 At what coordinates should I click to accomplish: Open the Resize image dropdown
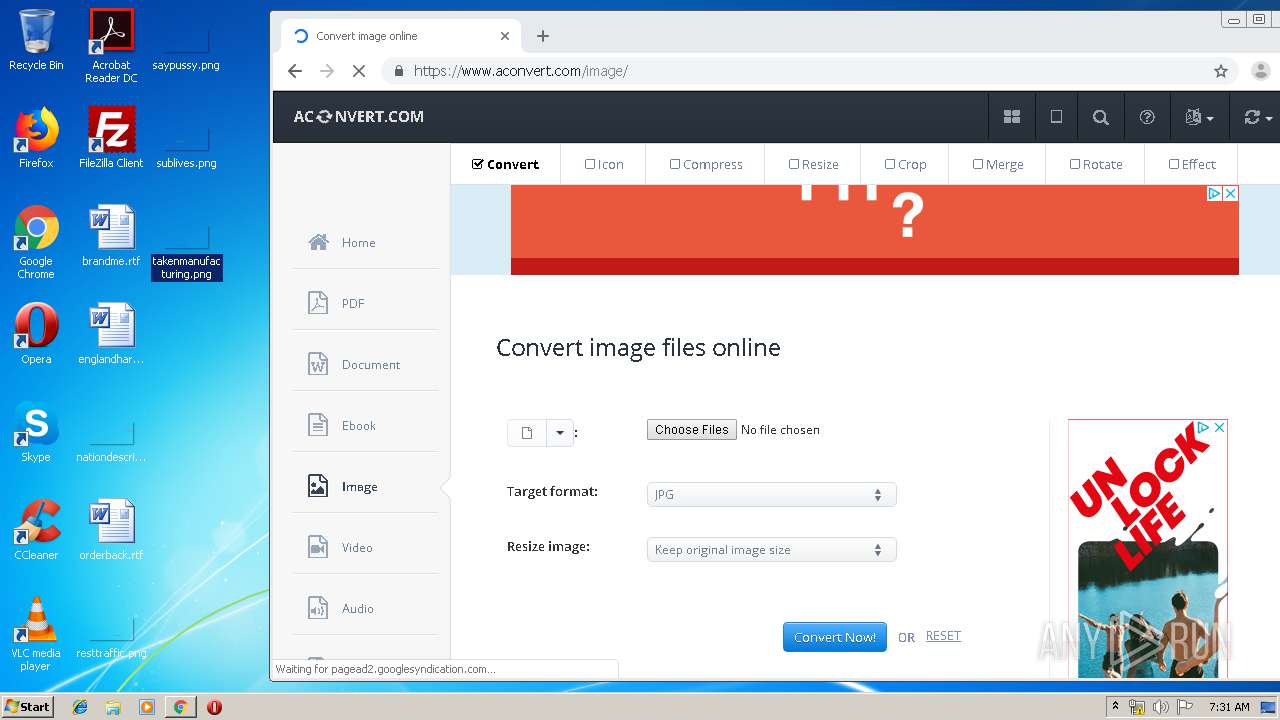coord(771,550)
